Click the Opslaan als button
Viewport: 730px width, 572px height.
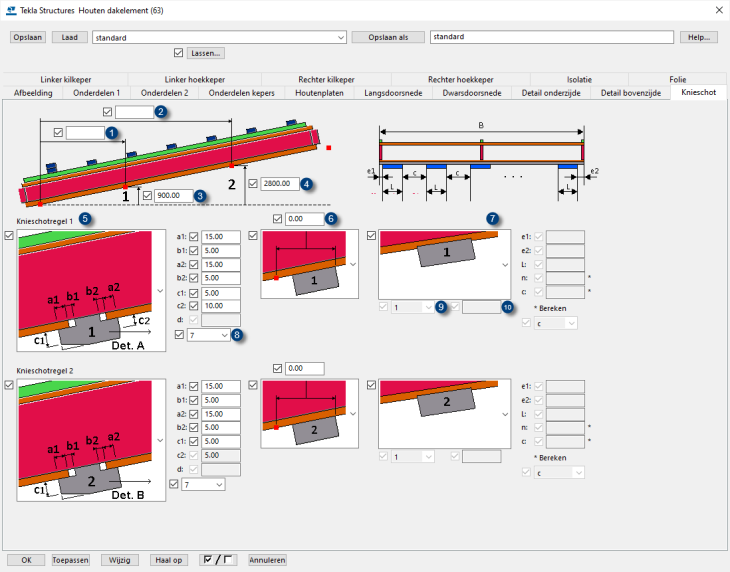point(387,37)
